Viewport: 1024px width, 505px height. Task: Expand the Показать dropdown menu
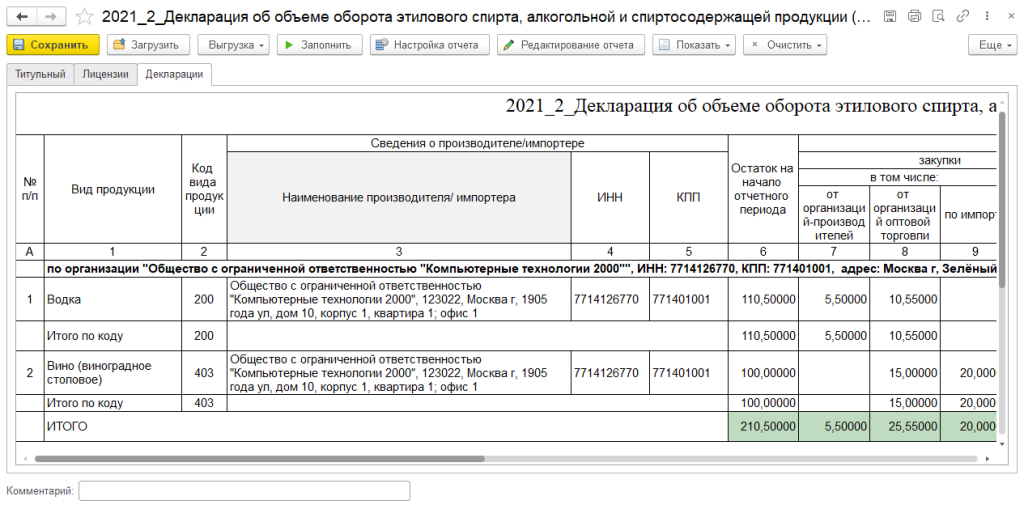(693, 45)
